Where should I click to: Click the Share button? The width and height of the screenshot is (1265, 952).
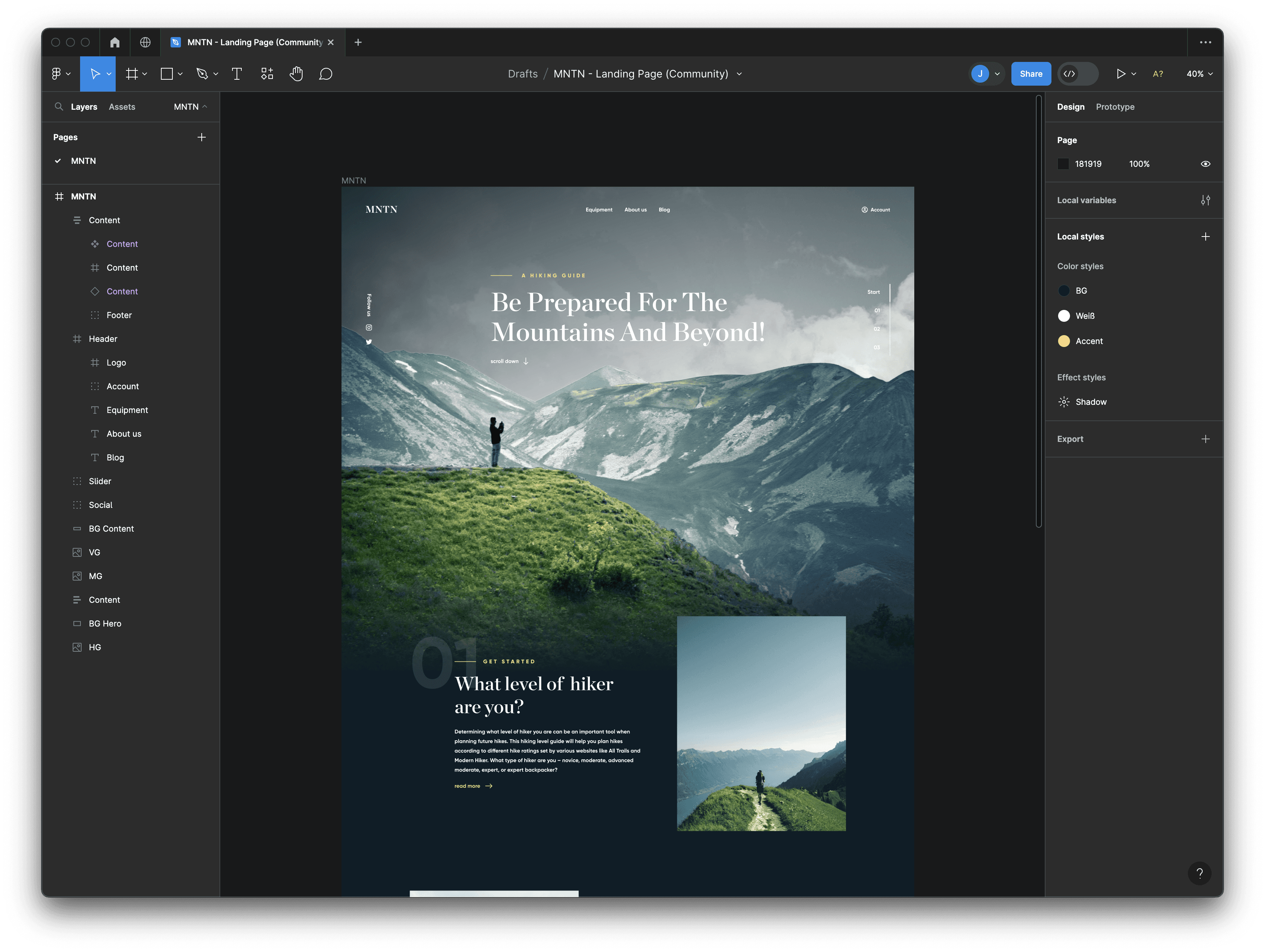[1031, 73]
